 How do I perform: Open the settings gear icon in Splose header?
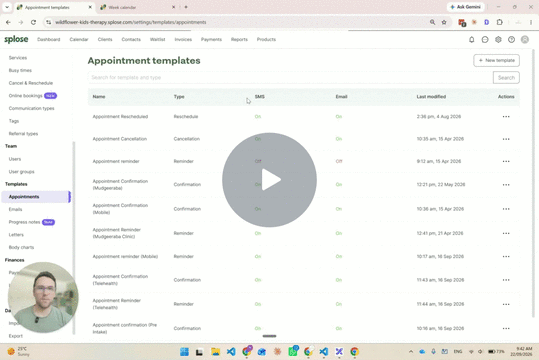(x=498, y=40)
